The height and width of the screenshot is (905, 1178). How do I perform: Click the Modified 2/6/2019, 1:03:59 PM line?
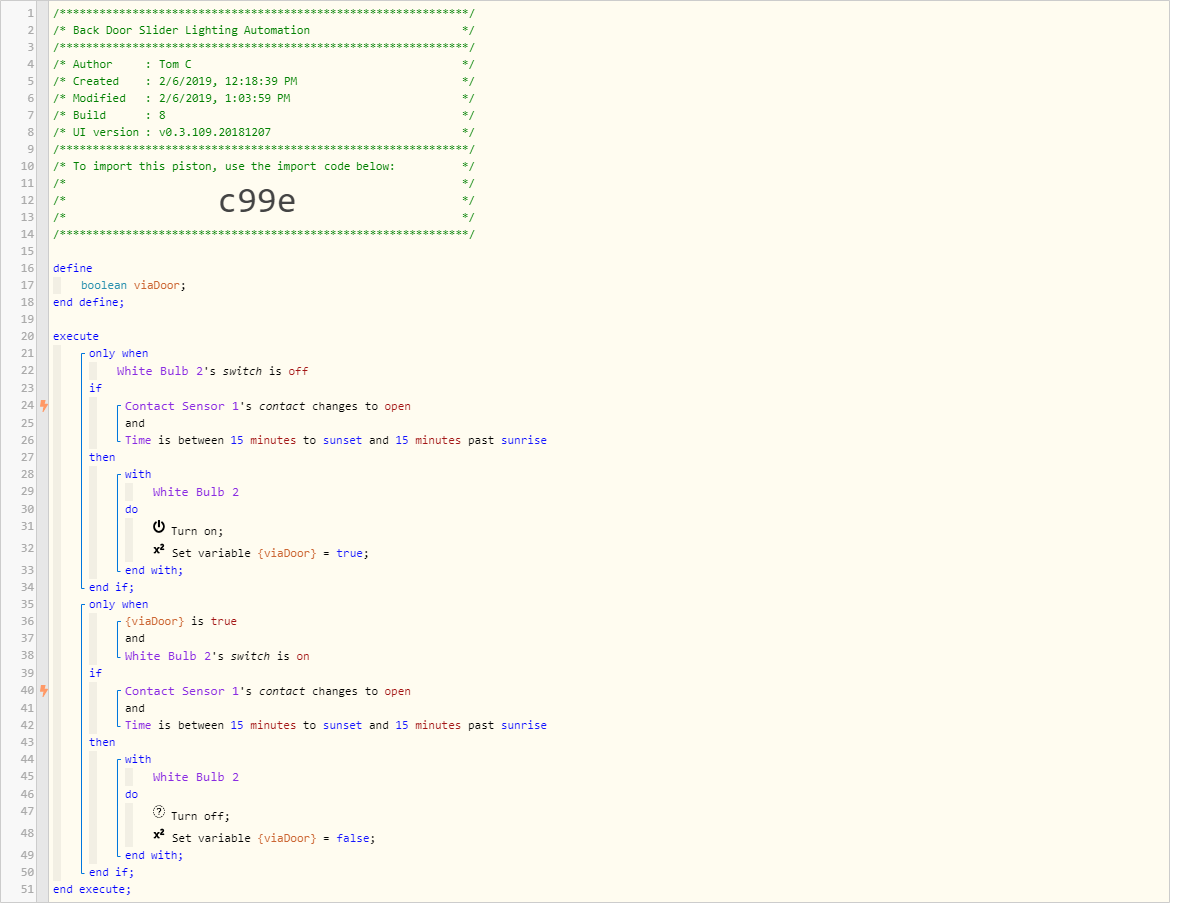(x=264, y=98)
